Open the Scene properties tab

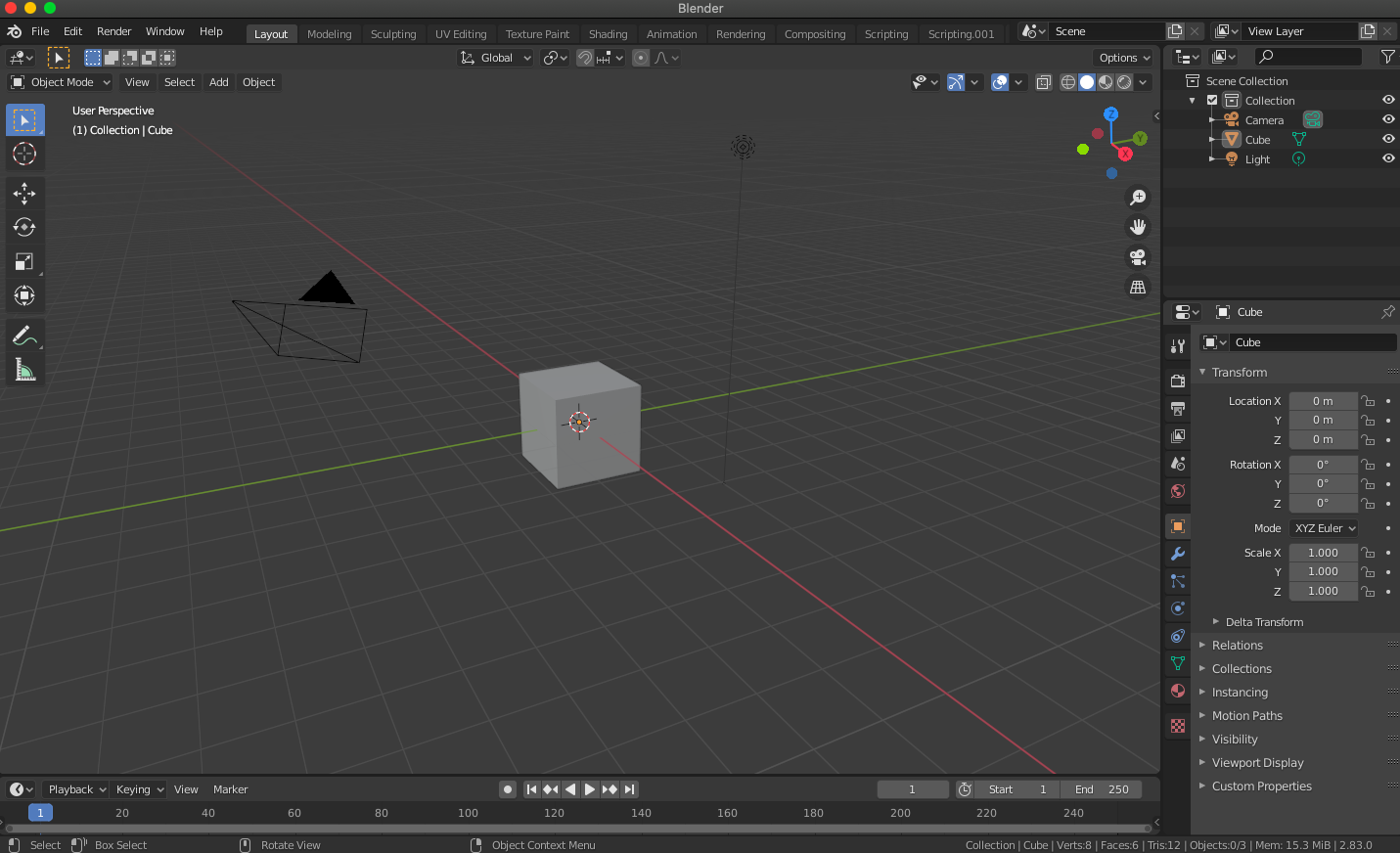click(1178, 464)
